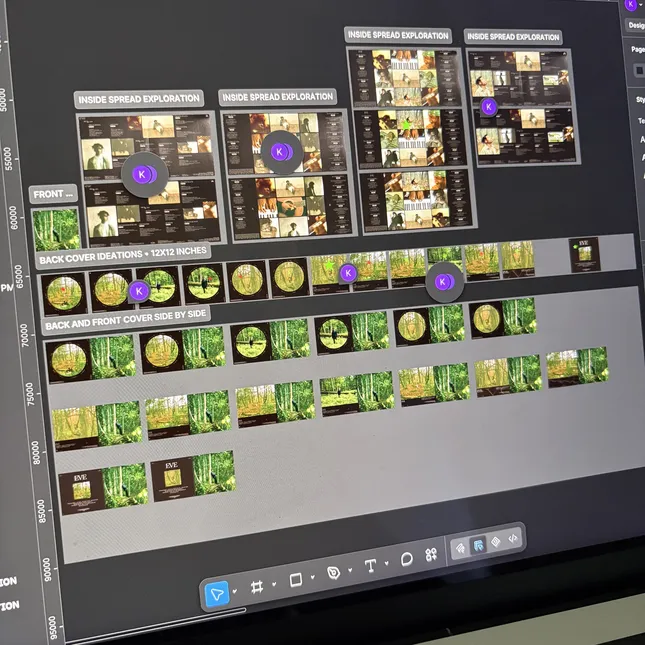Select BACK AND FRONT COVER SIDE BY SIDE label

click(x=126, y=320)
